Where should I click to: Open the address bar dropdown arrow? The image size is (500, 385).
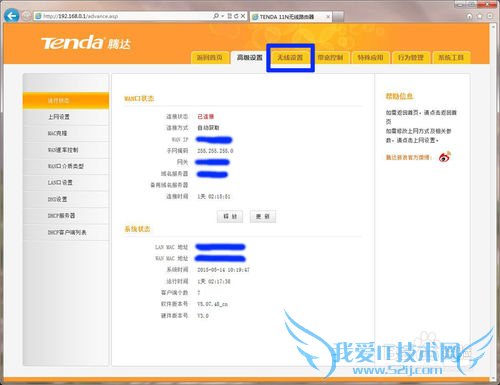222,16
